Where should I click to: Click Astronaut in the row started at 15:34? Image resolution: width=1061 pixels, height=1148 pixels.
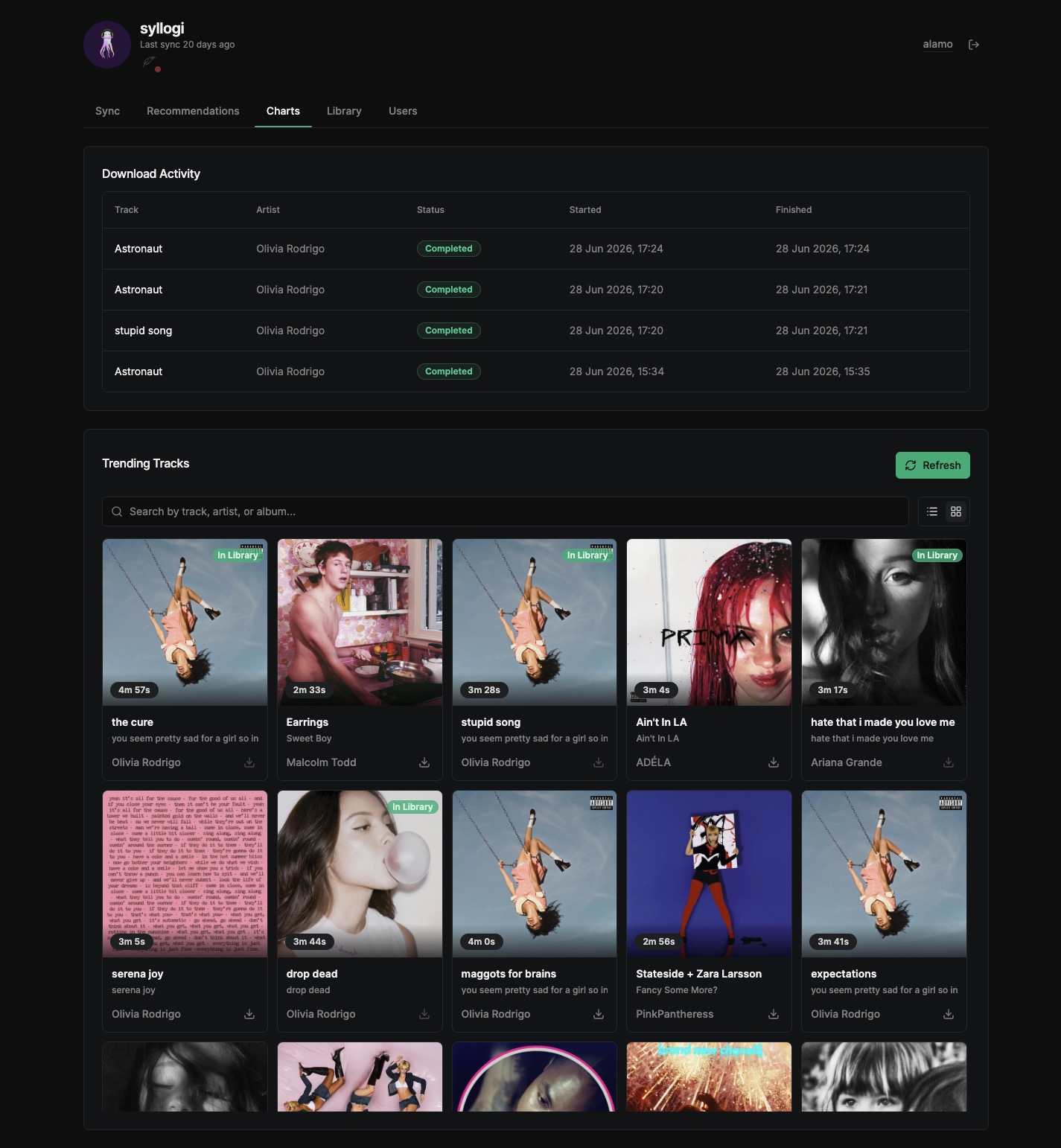point(138,371)
